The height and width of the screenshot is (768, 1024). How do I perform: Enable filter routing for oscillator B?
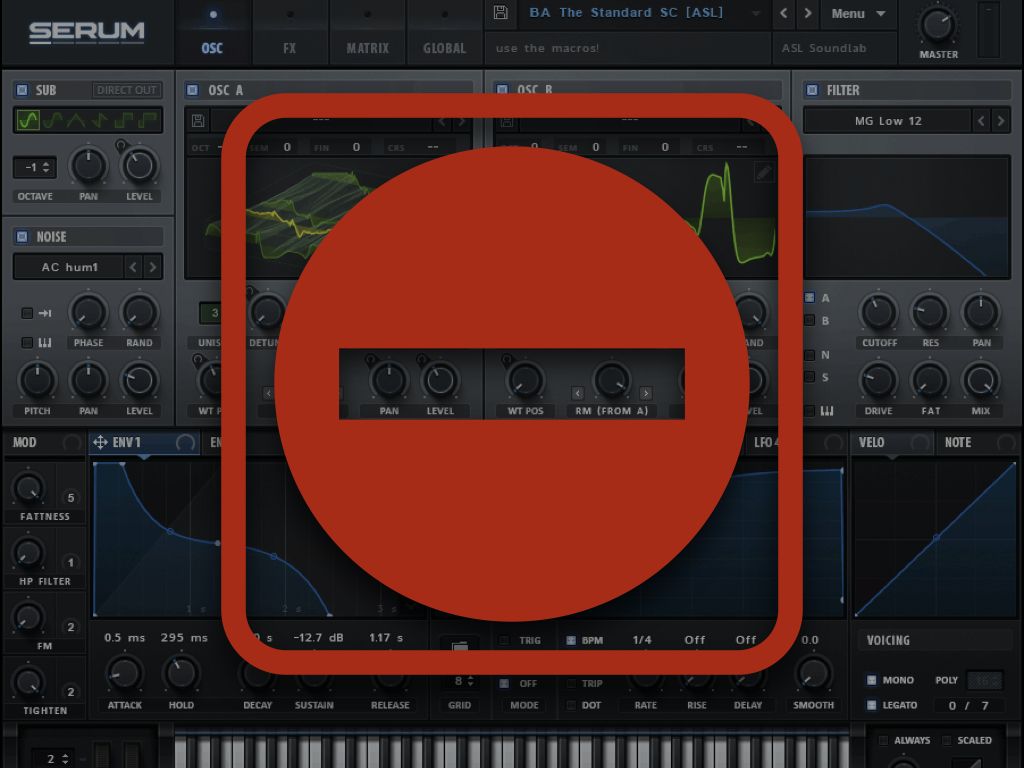pos(810,321)
